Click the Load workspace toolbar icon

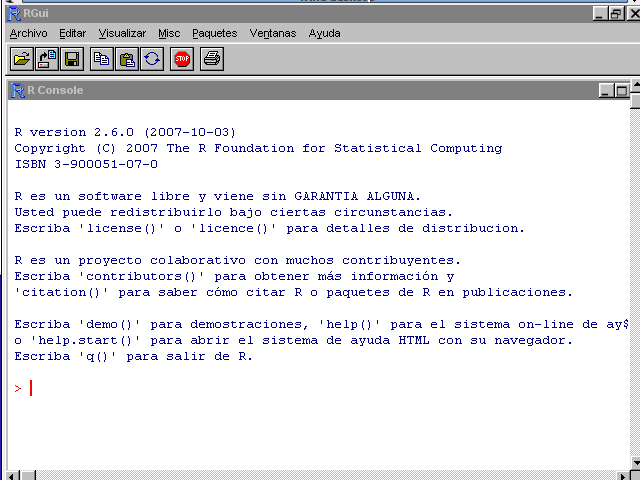click(x=46, y=59)
